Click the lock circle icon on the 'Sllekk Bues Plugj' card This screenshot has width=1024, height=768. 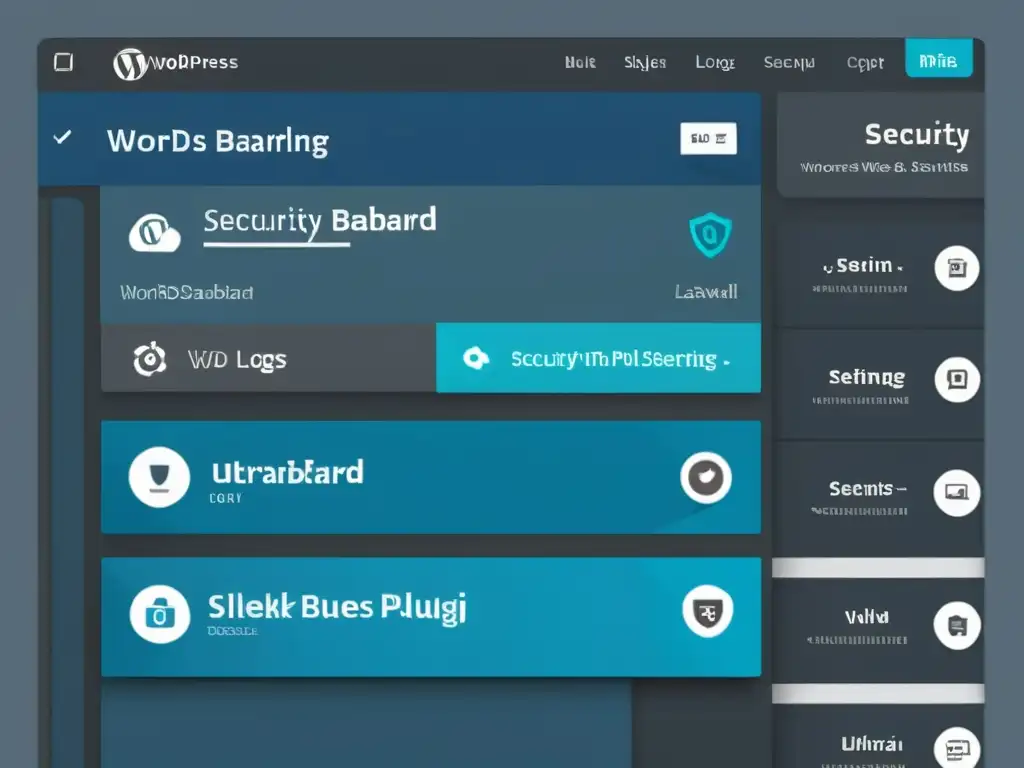pyautogui.click(x=160, y=614)
